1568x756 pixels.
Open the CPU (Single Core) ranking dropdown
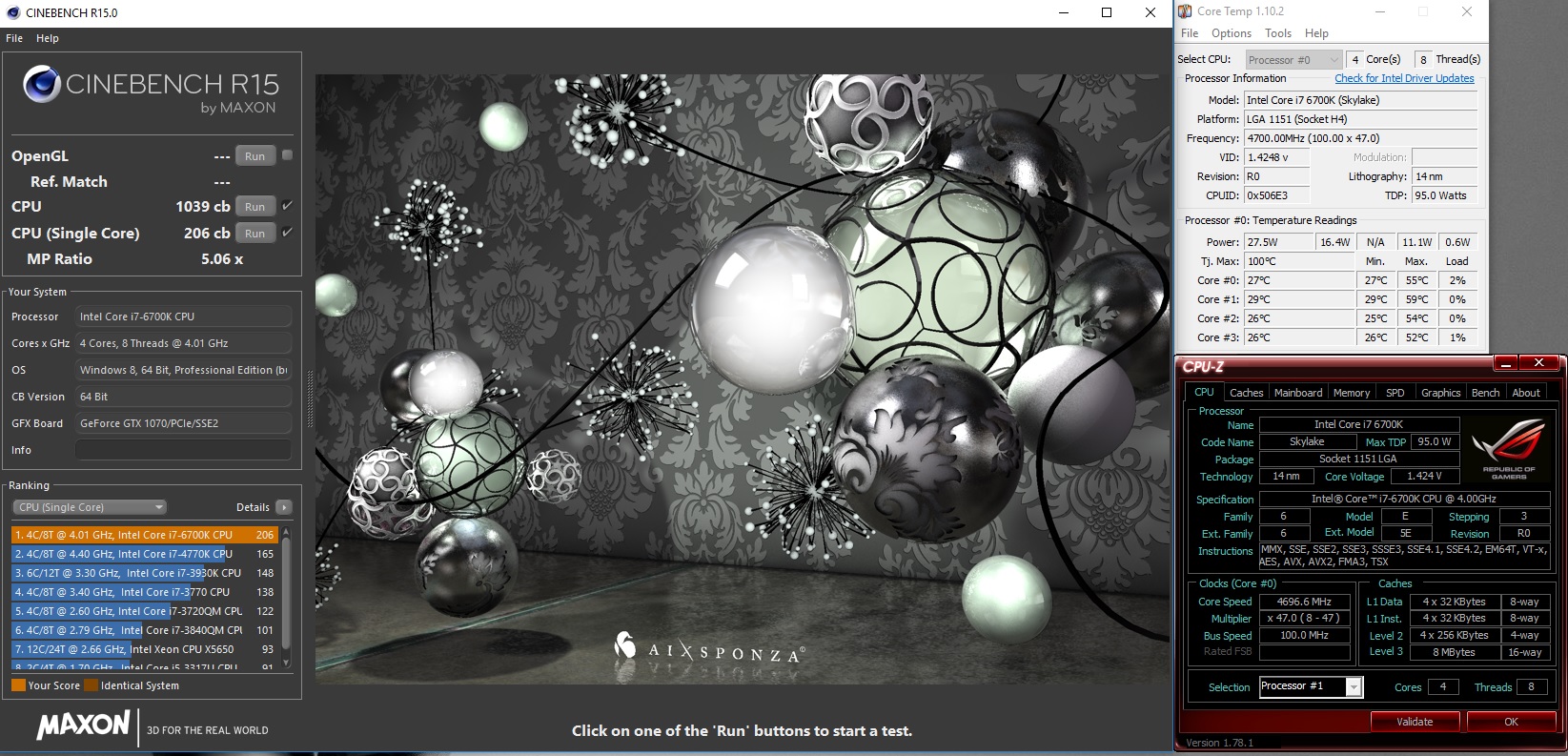point(90,507)
